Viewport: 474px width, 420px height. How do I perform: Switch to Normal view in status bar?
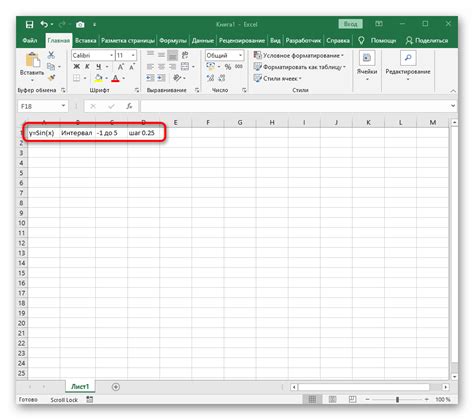click(312, 399)
